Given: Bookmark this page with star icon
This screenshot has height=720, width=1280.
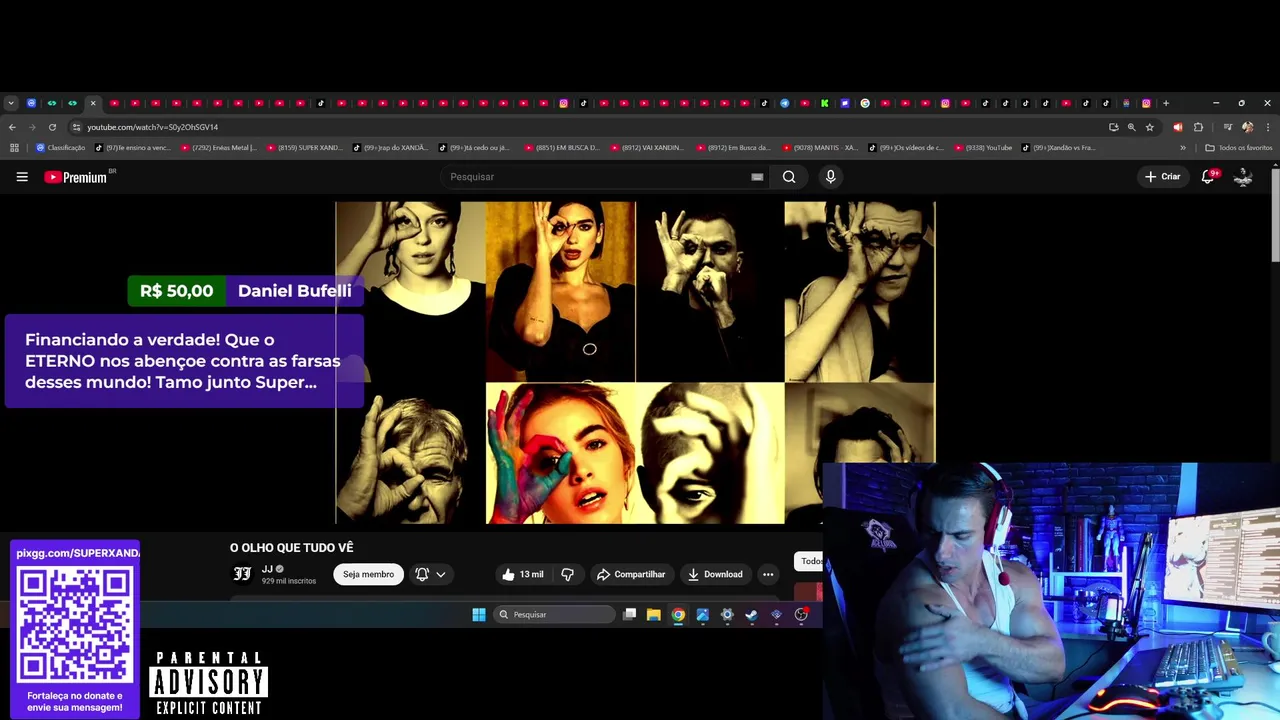Looking at the screenshot, I should 1150,127.
